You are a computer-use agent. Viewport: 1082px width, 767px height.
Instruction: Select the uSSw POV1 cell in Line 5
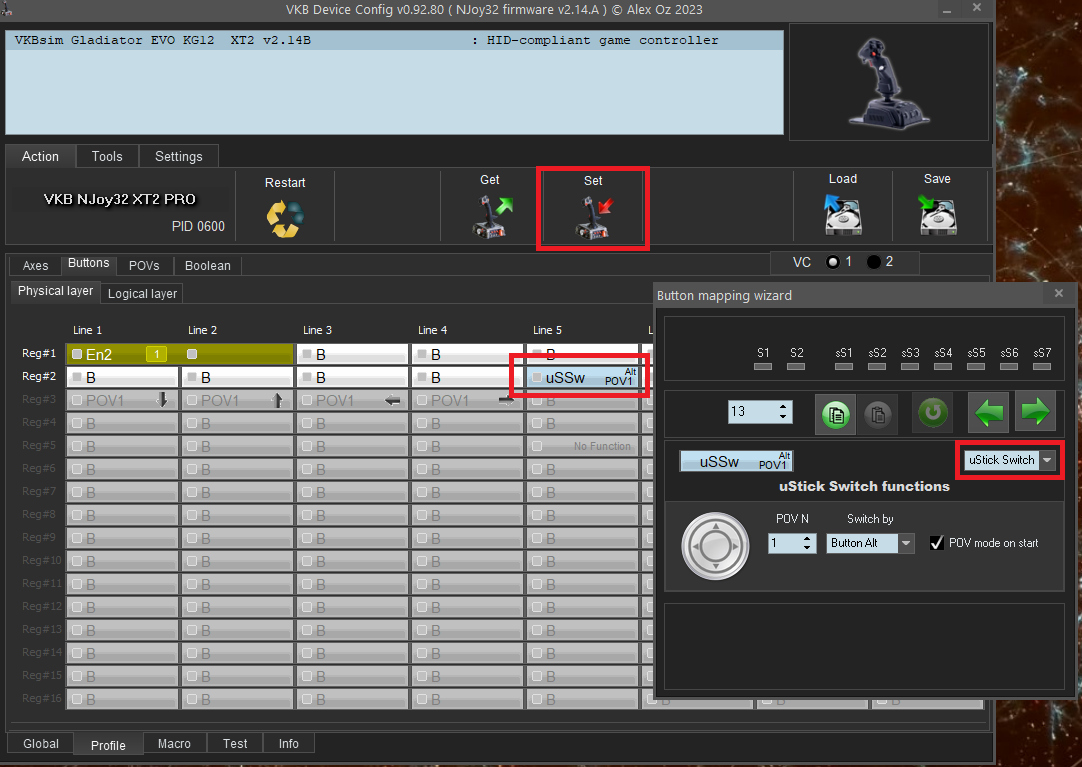click(580, 378)
